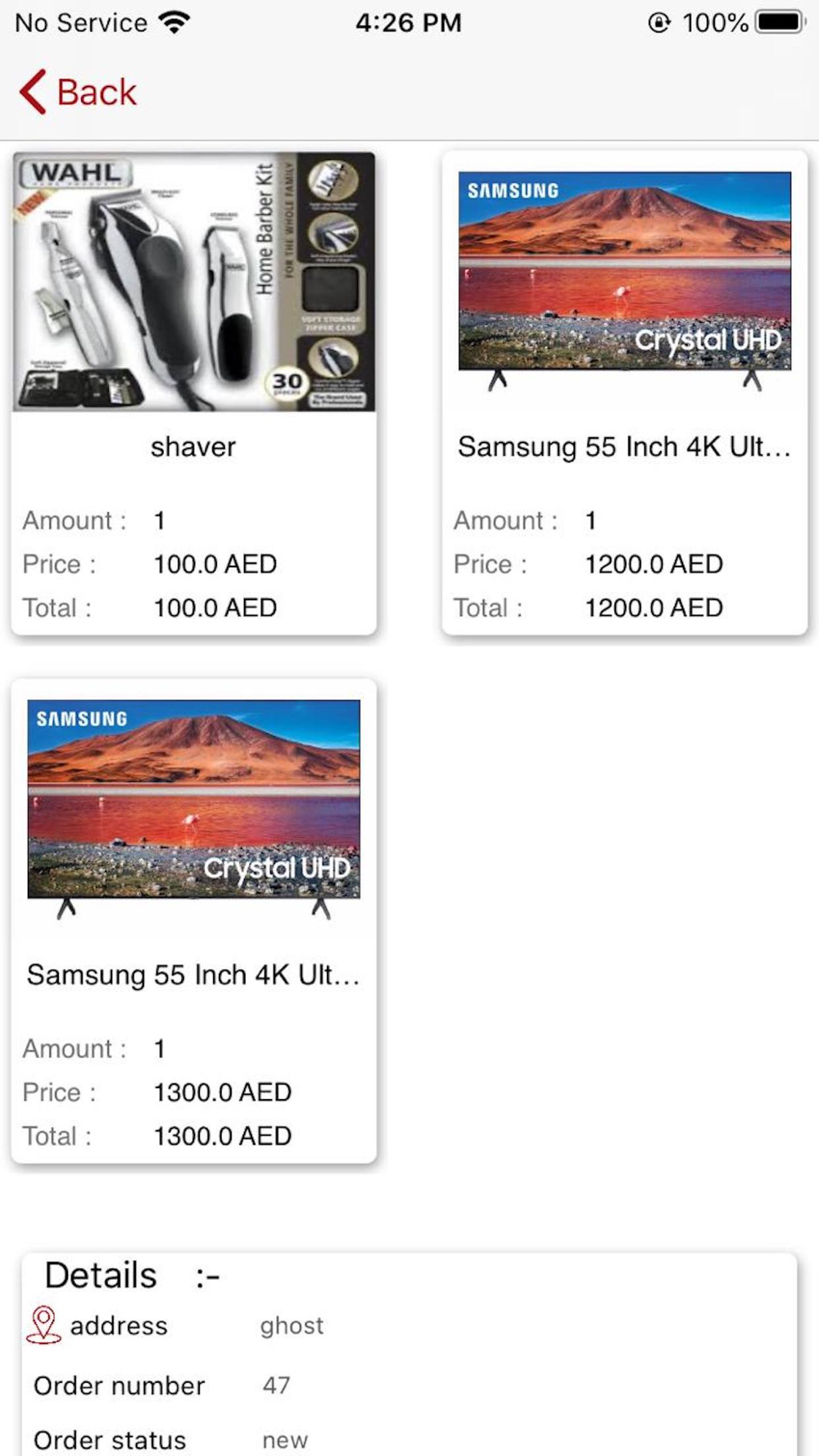The width and height of the screenshot is (819, 1456).
Task: Tap the Samsung 55 Inch title in the bottom card
Action: [x=193, y=975]
